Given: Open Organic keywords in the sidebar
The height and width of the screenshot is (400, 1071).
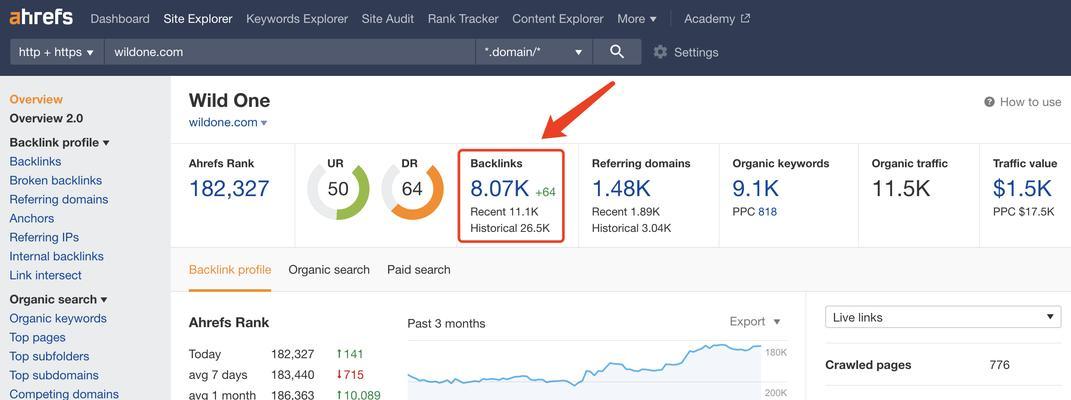Looking at the screenshot, I should click(58, 319).
